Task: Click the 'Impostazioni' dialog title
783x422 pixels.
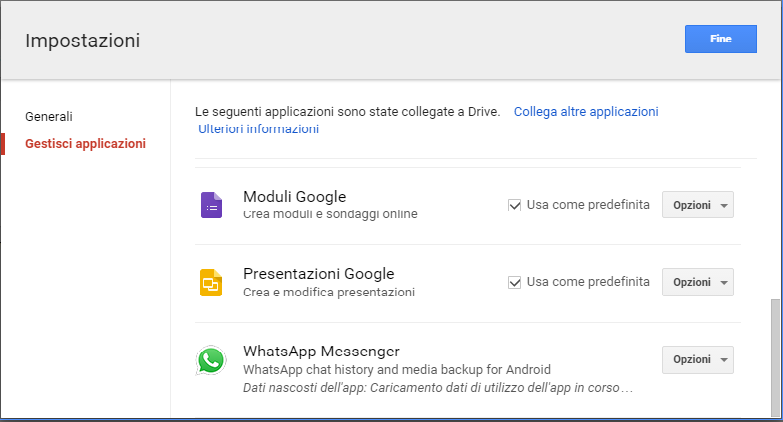Action: (x=83, y=40)
